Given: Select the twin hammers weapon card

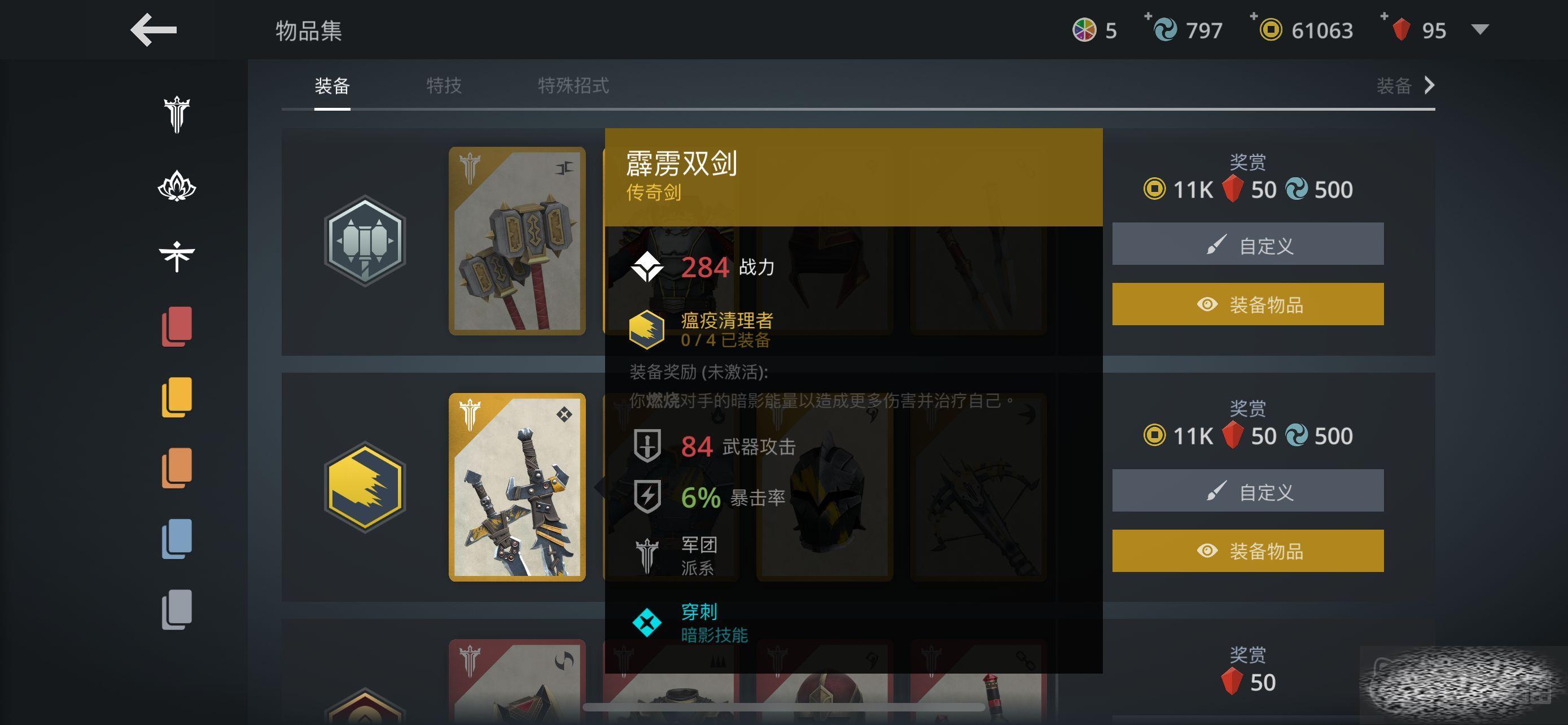Looking at the screenshot, I should click(x=517, y=241).
